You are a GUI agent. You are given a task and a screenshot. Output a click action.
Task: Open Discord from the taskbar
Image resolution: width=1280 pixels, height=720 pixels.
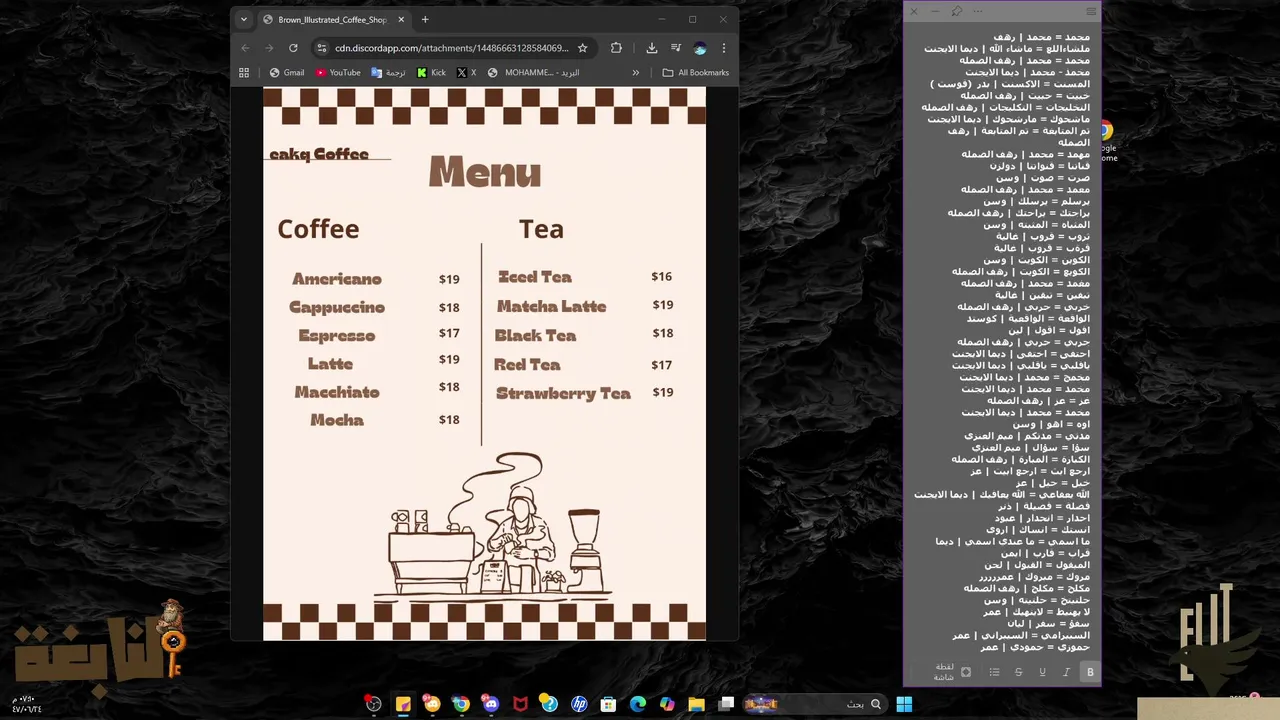pos(490,704)
